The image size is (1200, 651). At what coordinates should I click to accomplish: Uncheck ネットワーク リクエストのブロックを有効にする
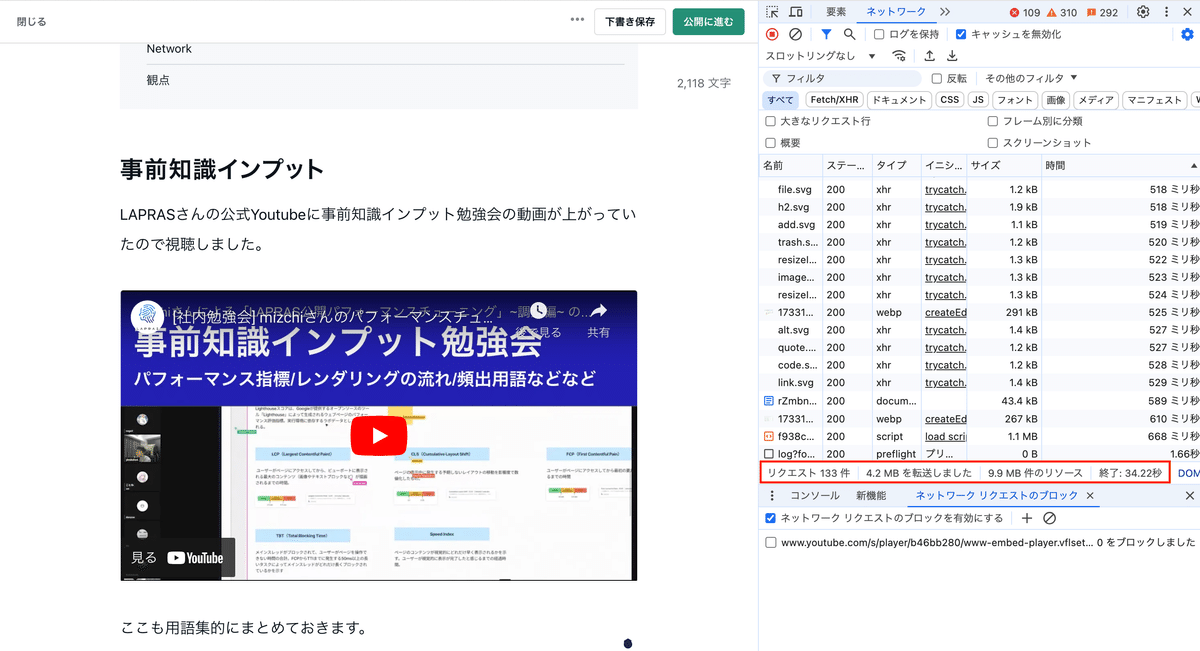click(x=770, y=518)
